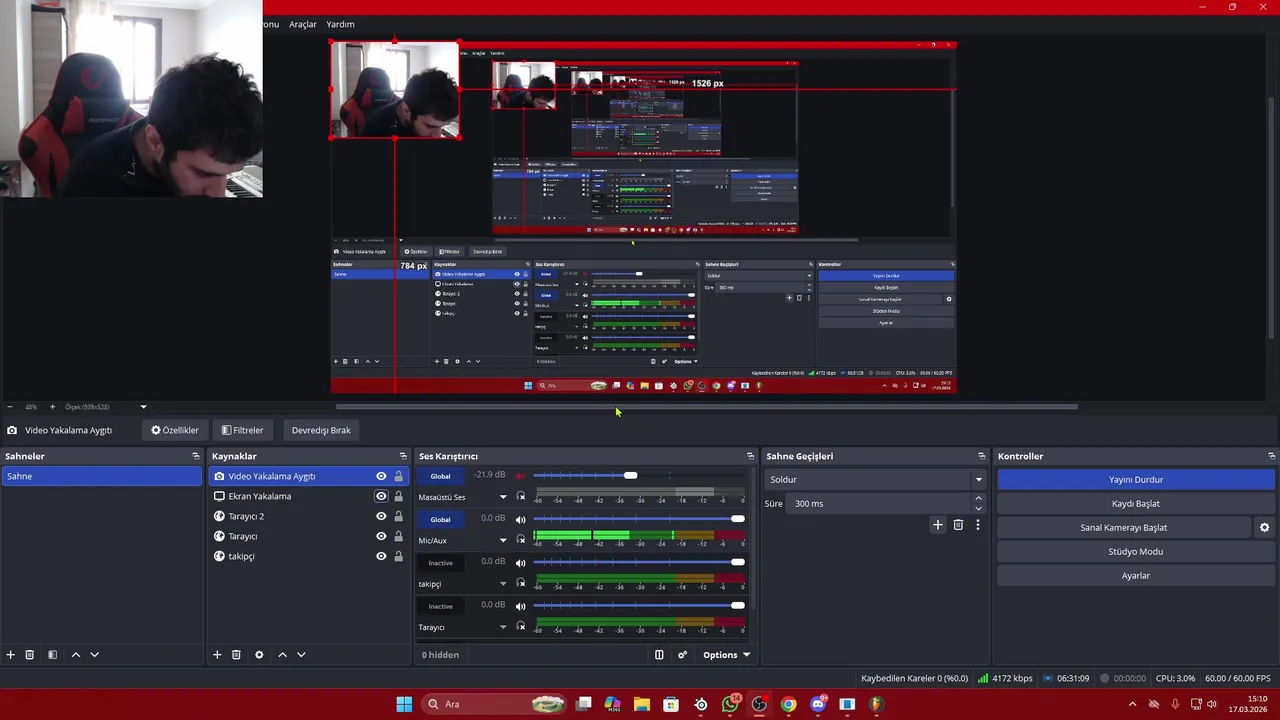Delete scene with Sahneler trash icon
The width and height of the screenshot is (1280, 720).
pos(30,655)
